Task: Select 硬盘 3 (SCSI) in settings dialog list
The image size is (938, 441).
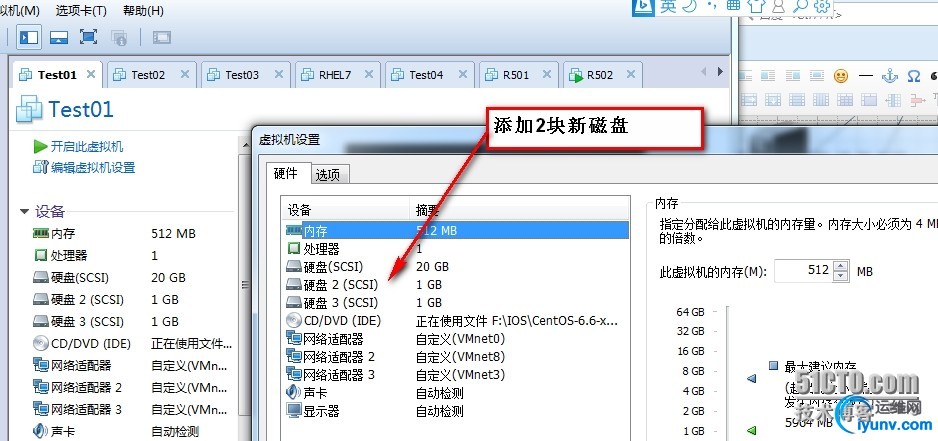Action: 457,302
